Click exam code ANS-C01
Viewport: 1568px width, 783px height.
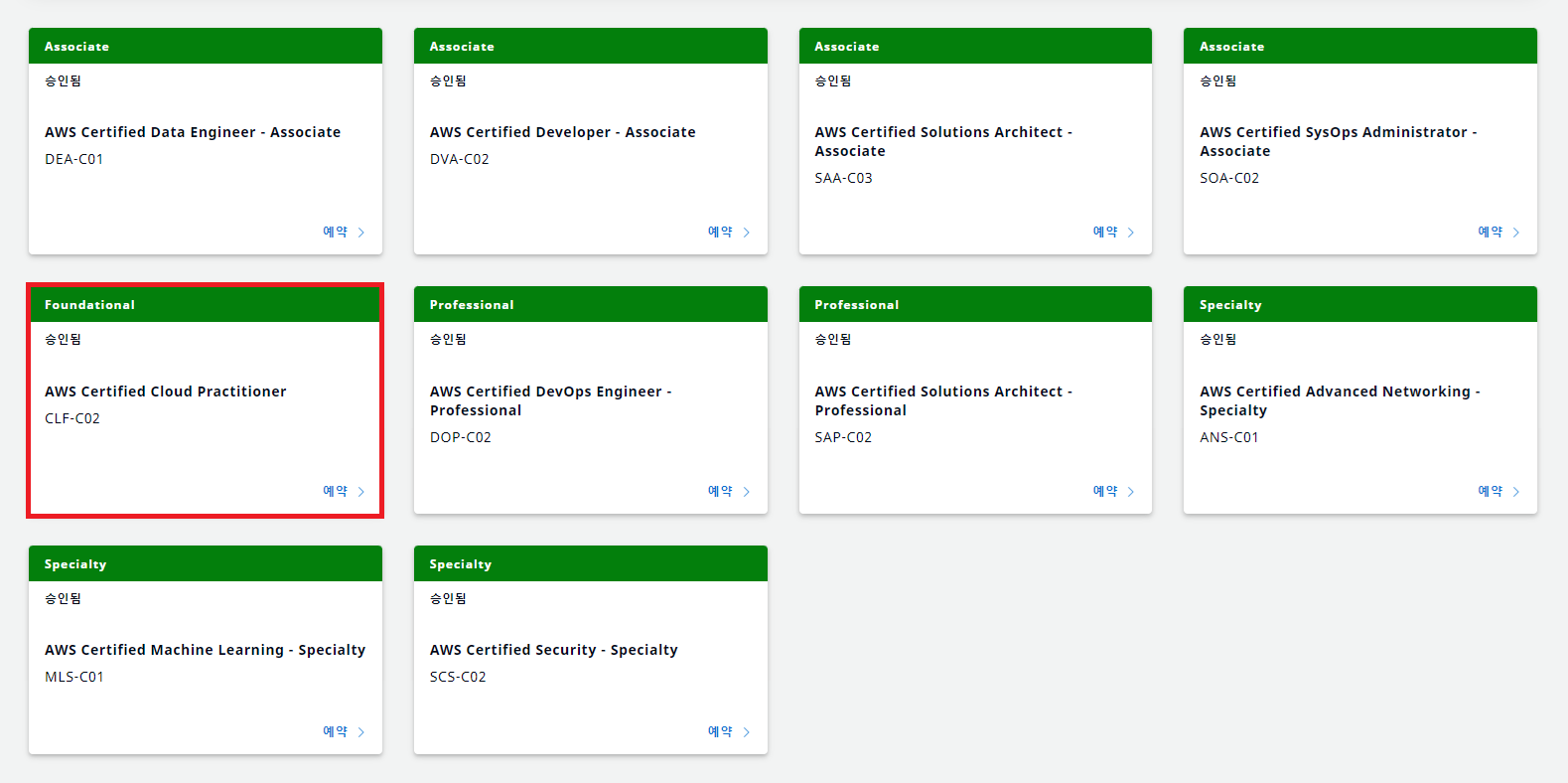coord(1229,437)
